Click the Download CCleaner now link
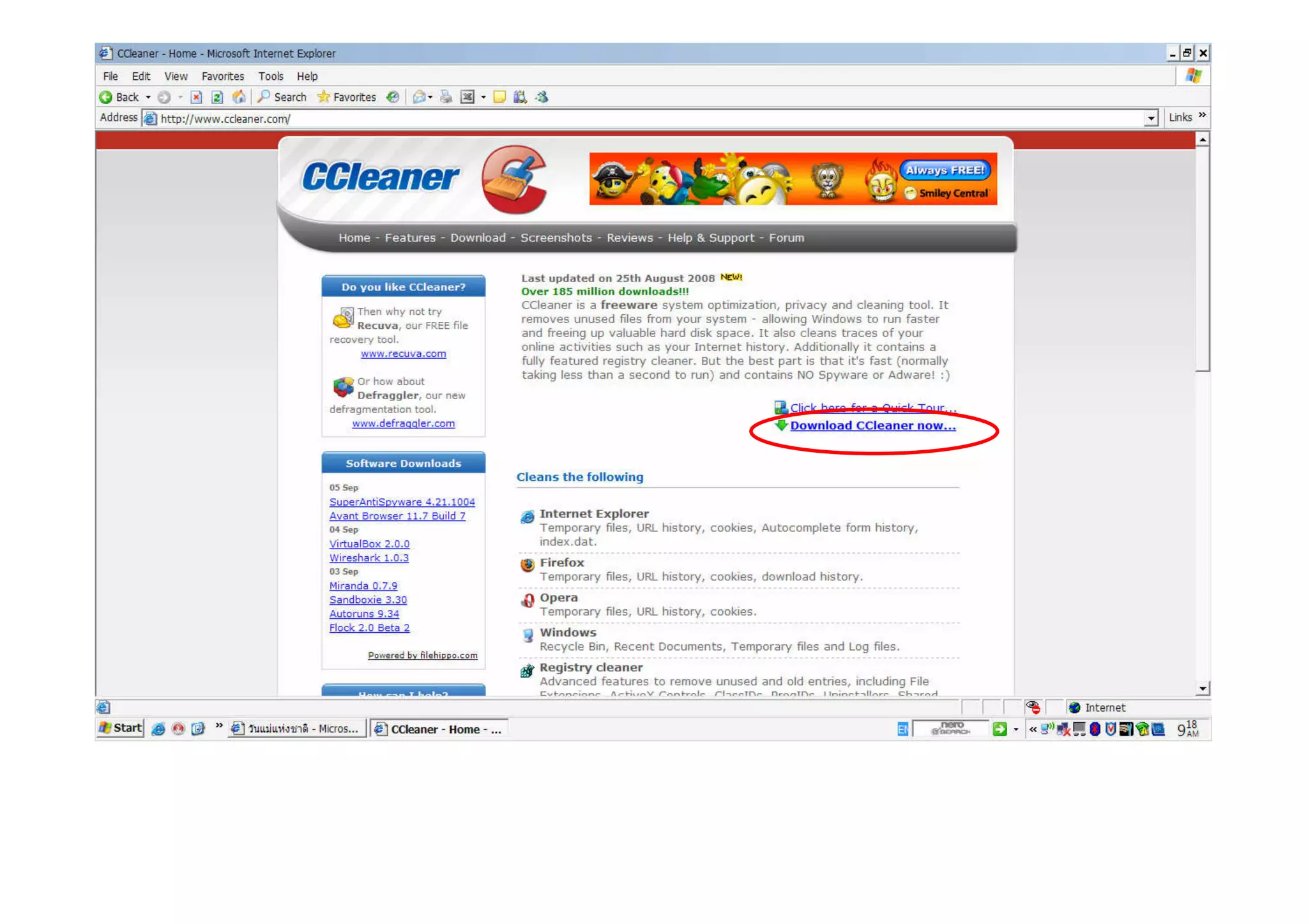This screenshot has width=1308, height=924. coord(872,426)
